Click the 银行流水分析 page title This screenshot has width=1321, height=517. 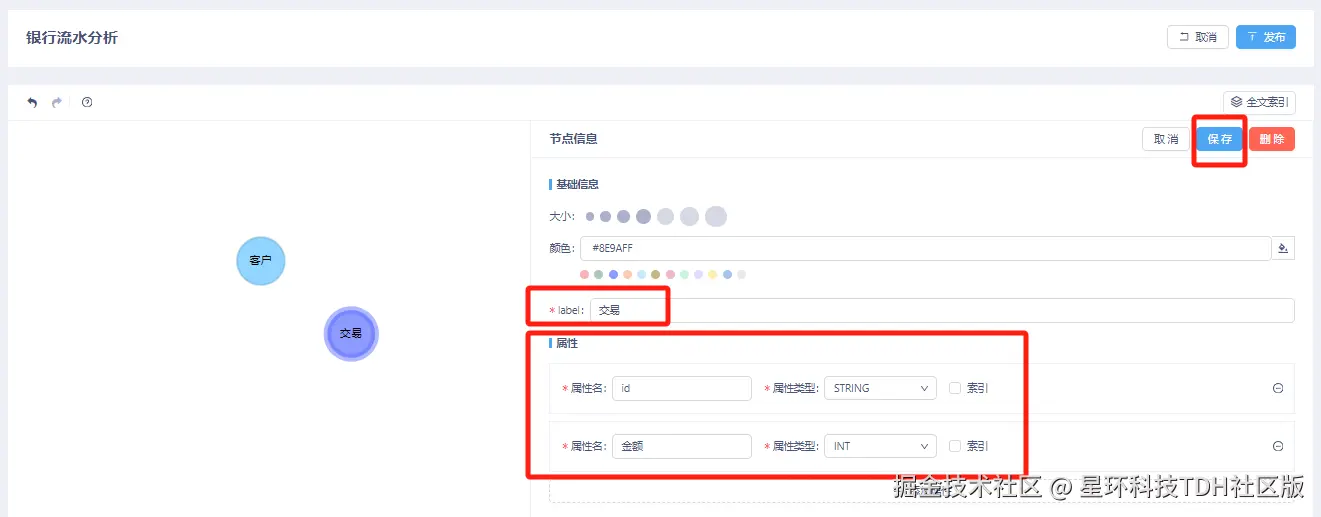(72, 38)
